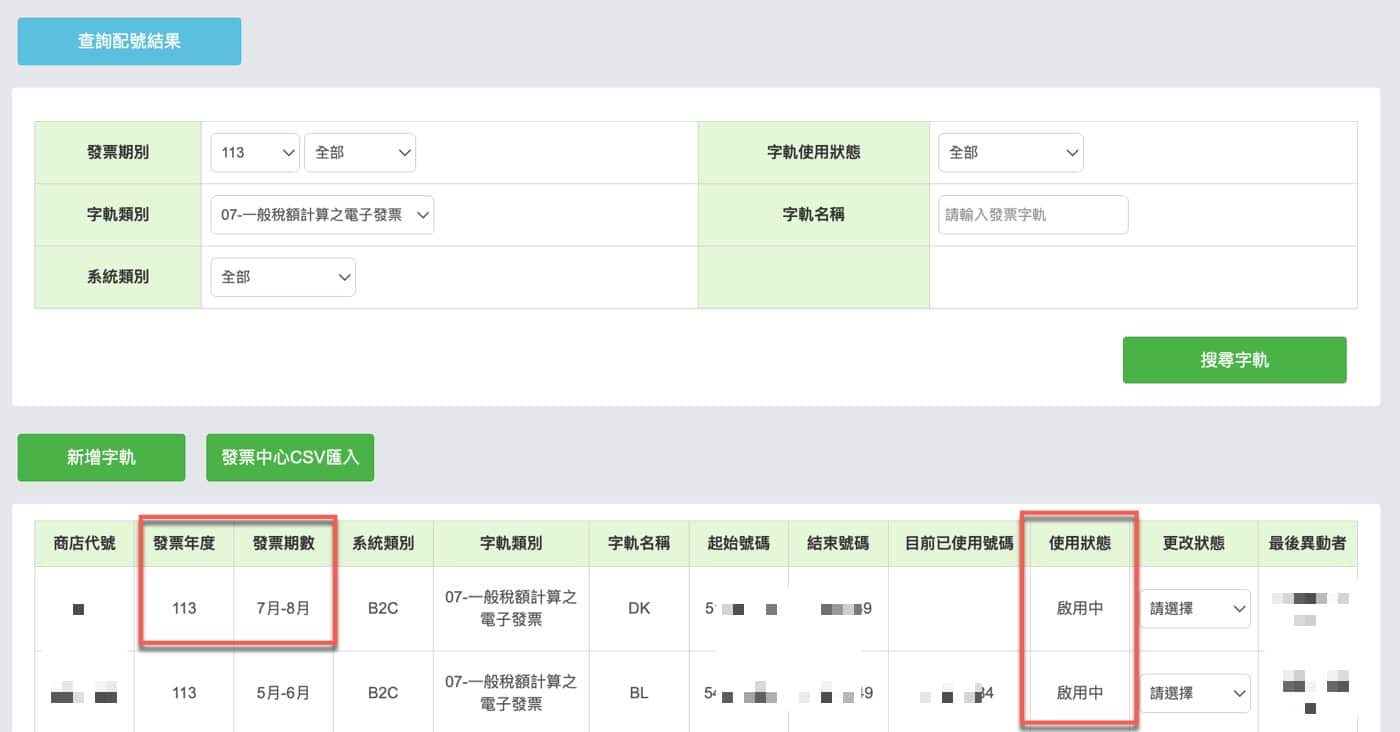Click the 發票中心CSV匯入 button
This screenshot has height=732, width=1400.
(290, 457)
